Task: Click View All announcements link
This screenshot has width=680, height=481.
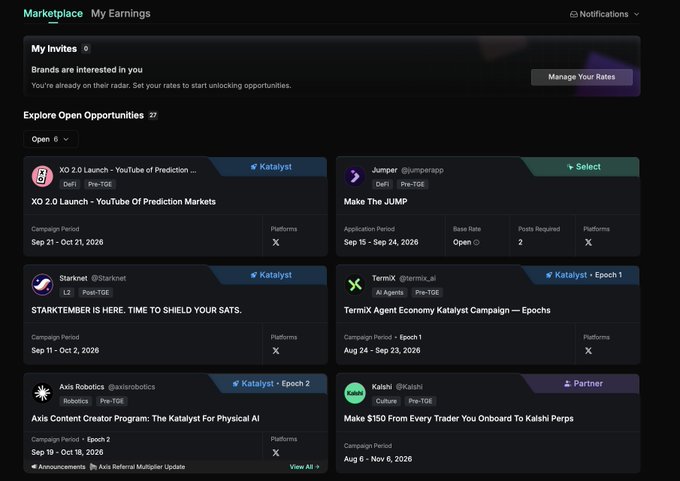Action: 304,467
